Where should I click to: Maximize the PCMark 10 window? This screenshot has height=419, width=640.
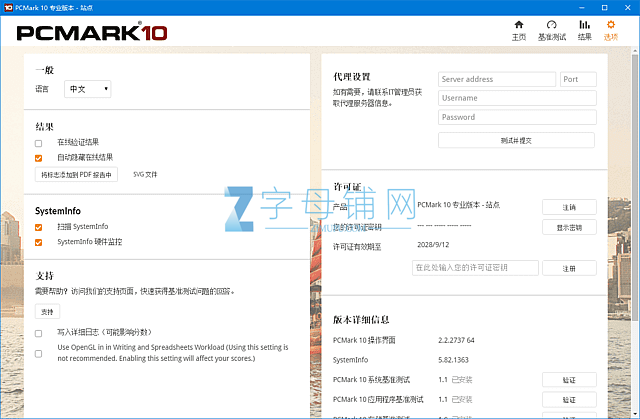tap(604, 7)
